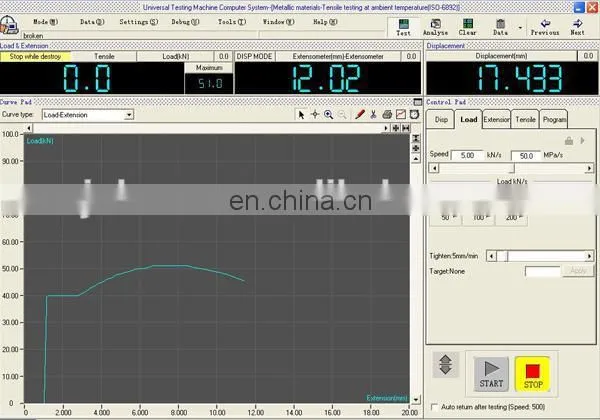Viewport: 600px width, 420px height.
Task: Print the curve with printer icon
Action: coord(387,114)
